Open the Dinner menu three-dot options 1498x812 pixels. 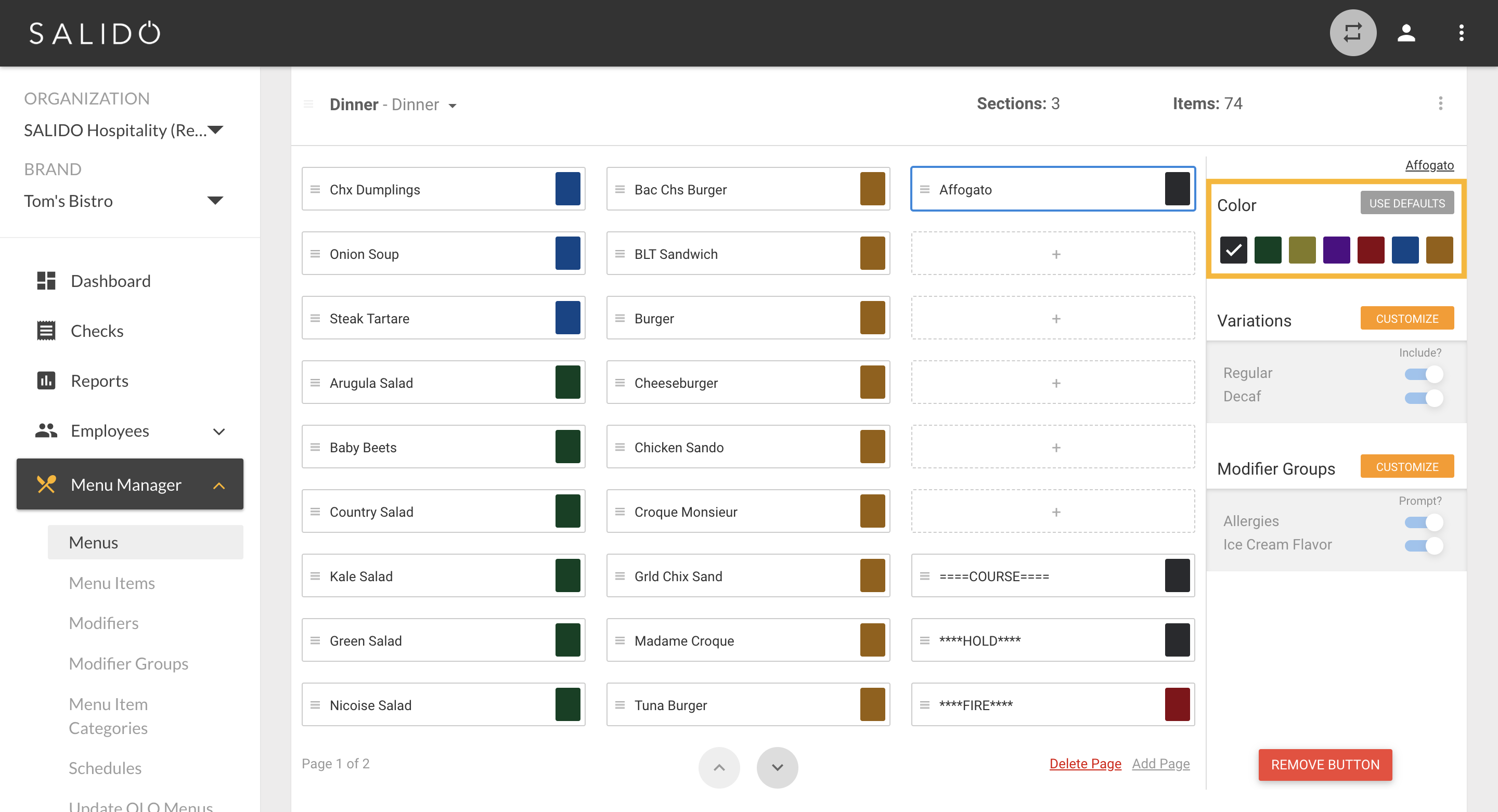pyautogui.click(x=1440, y=103)
